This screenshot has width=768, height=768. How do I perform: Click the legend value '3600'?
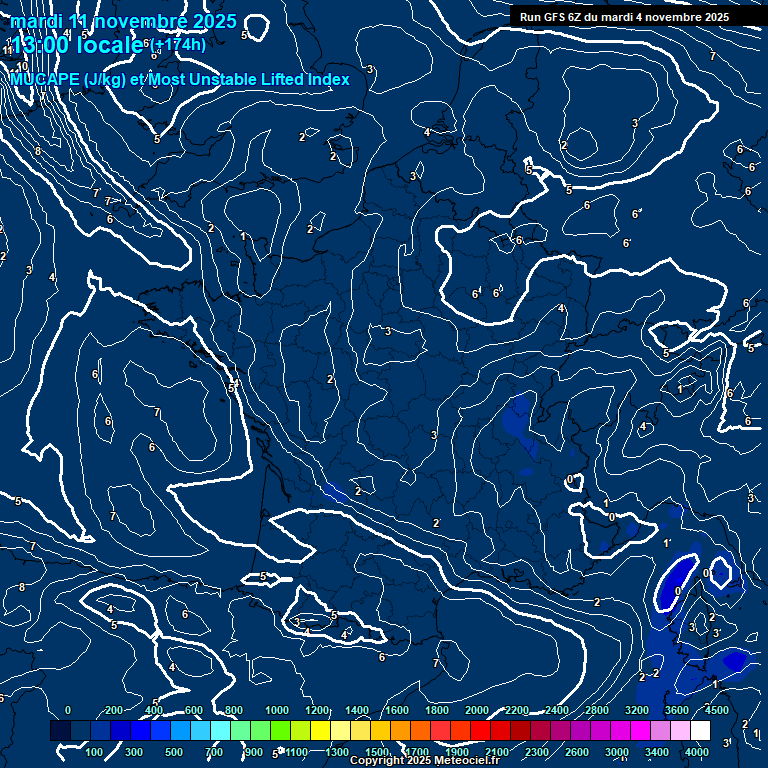pyautogui.click(x=677, y=710)
